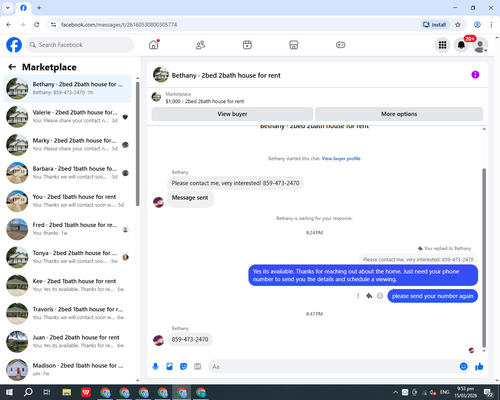Viewport: 500px width, 400px height.
Task: Reload the page with refresh icon
Action: [x=37, y=25]
